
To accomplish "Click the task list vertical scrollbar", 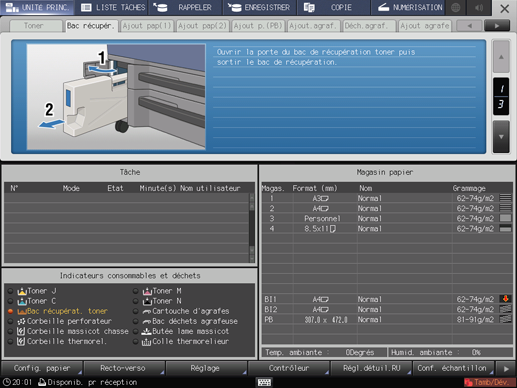I will pos(252,228).
